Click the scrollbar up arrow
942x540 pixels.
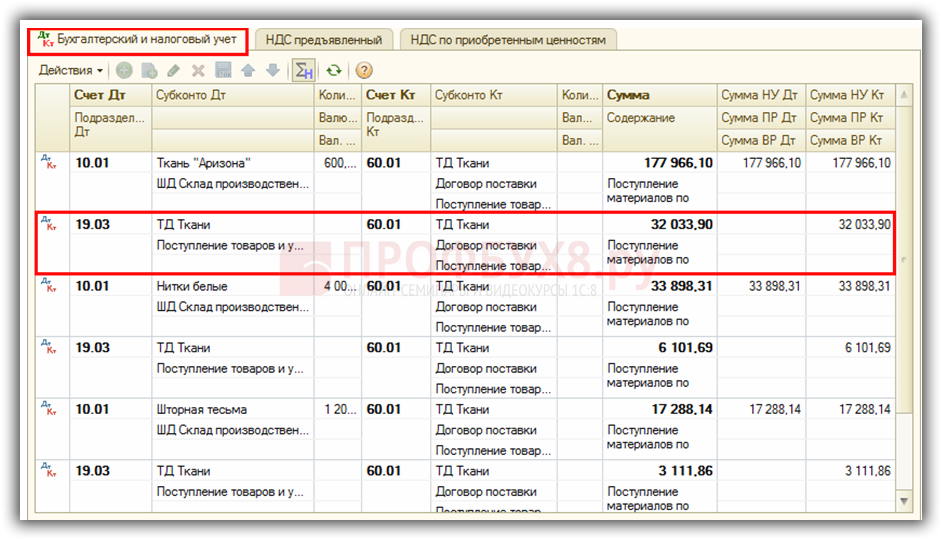[904, 94]
